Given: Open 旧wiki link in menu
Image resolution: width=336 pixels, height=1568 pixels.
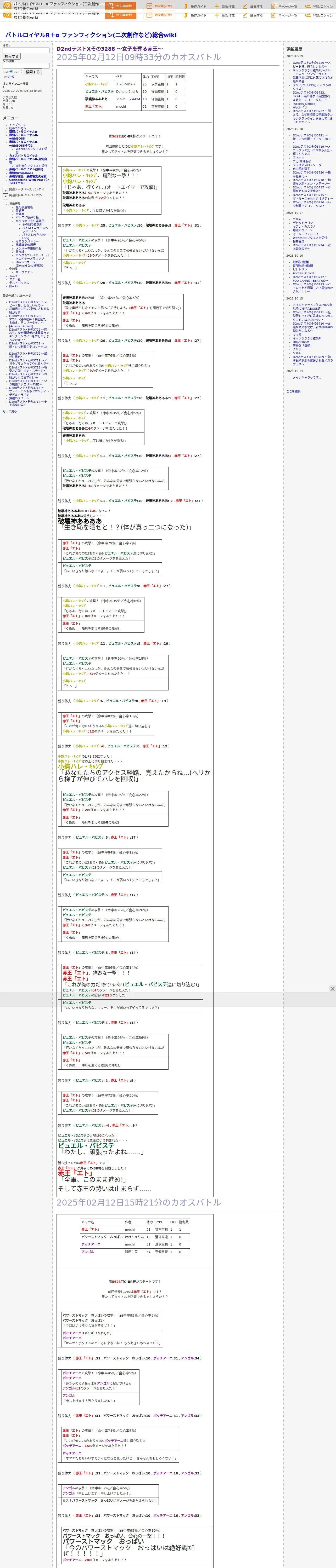Looking at the screenshot, I should coord(13,286).
